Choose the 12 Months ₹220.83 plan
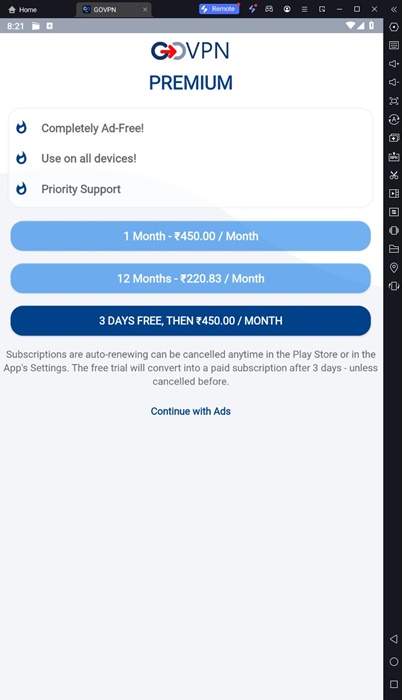Image resolution: width=402 pixels, height=700 pixels. click(190, 278)
